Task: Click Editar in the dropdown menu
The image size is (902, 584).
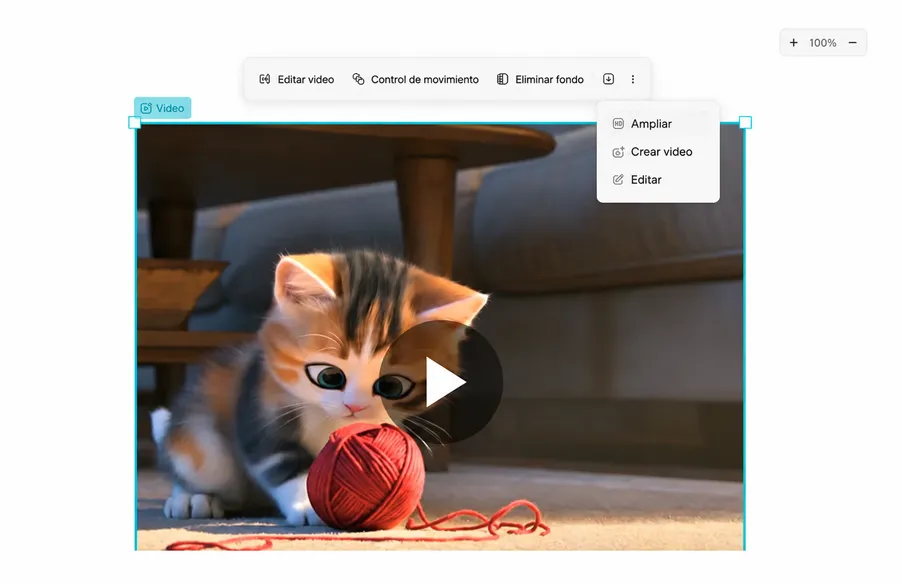Action: (658, 180)
